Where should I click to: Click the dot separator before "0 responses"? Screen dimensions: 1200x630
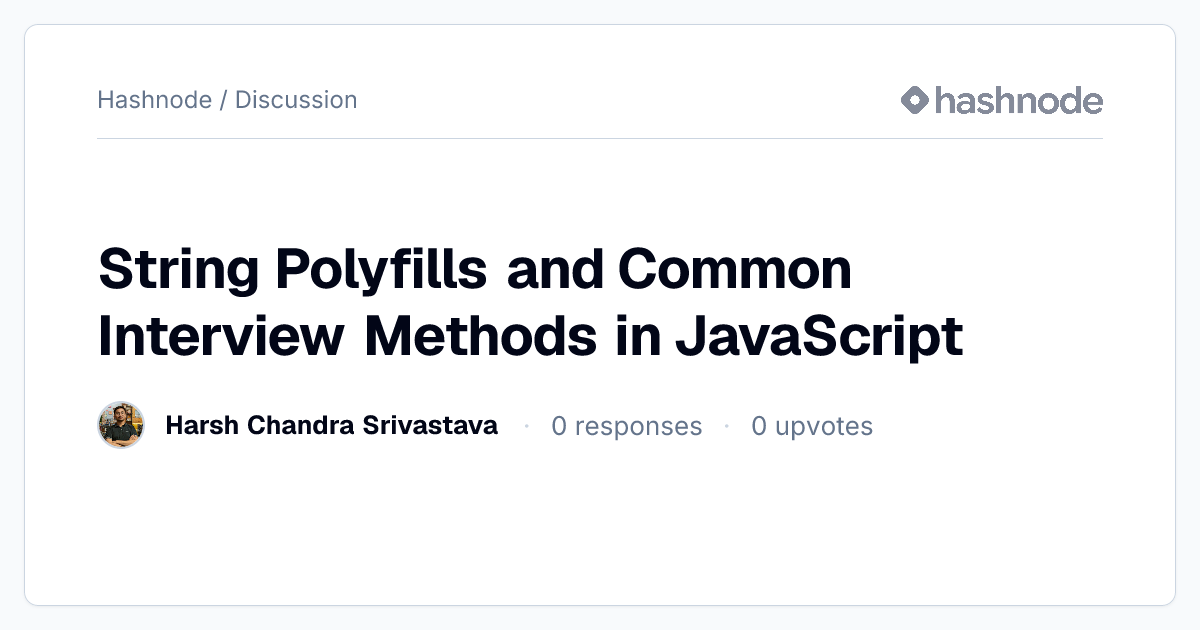(x=526, y=427)
